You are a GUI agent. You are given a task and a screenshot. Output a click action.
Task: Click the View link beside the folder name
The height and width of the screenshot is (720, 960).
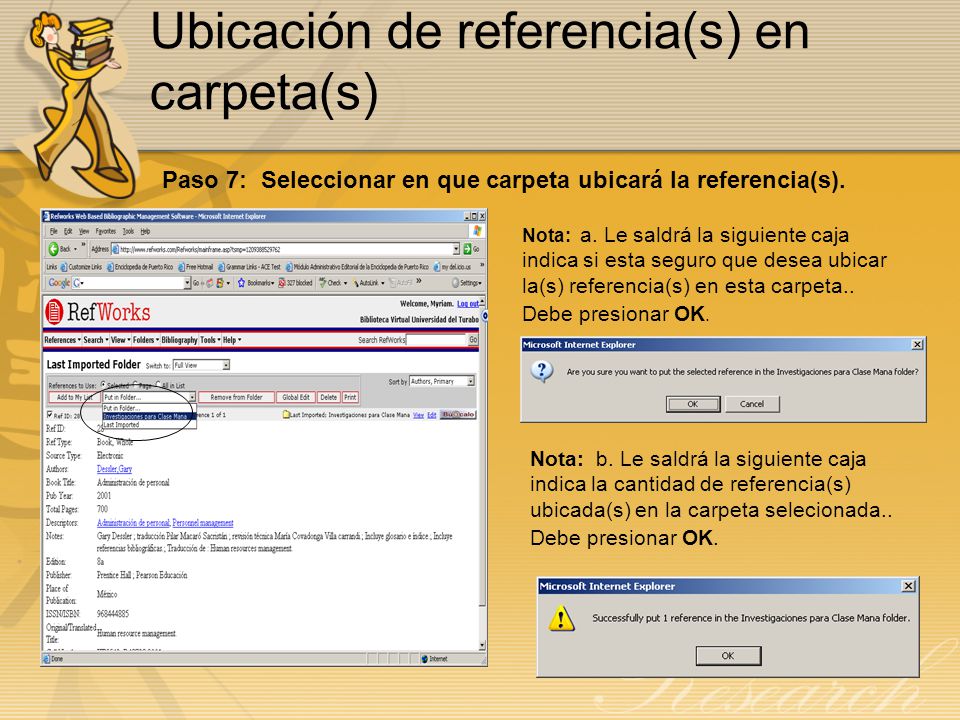[418, 415]
